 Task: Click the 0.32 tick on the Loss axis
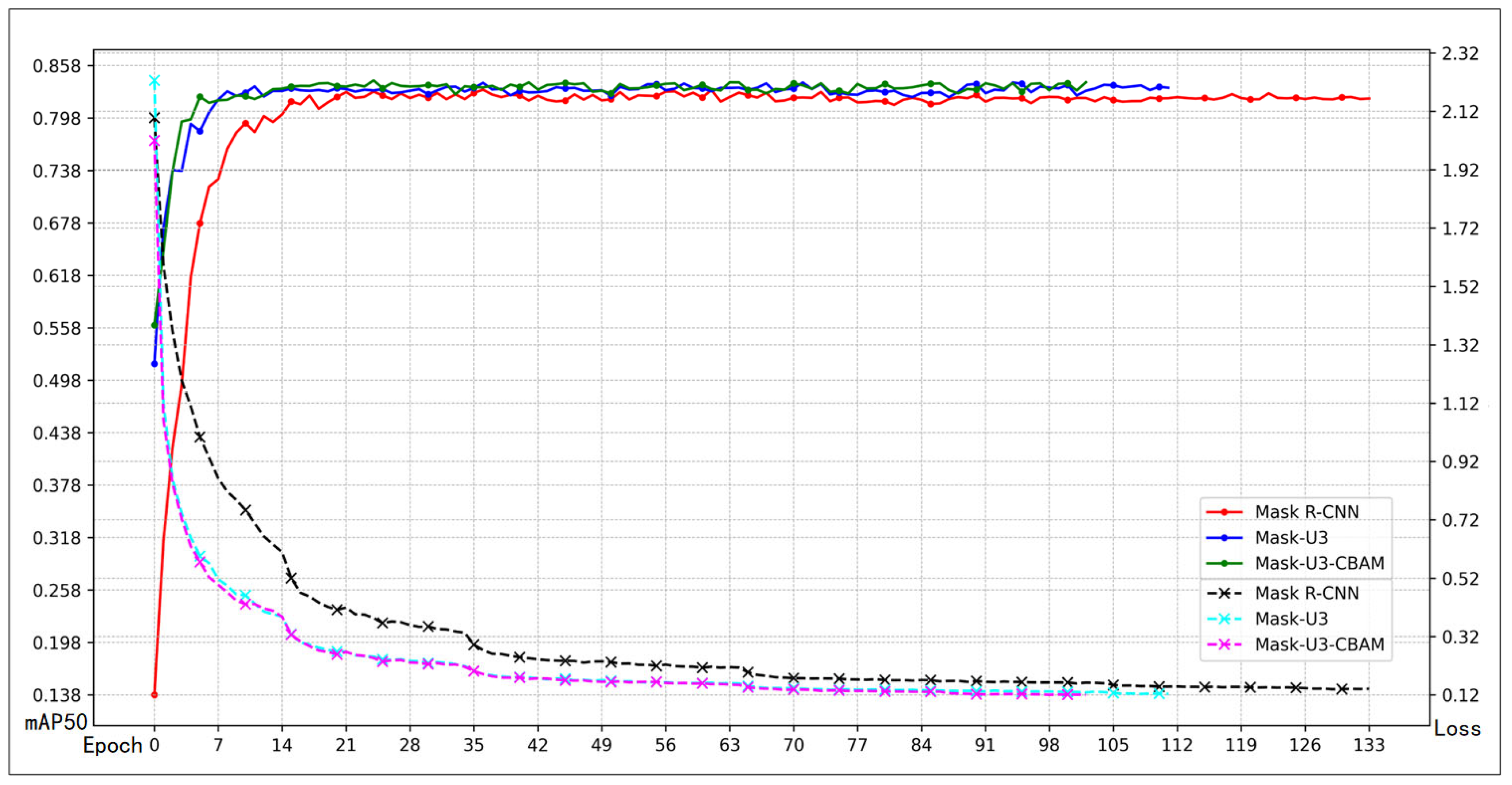click(x=1461, y=637)
